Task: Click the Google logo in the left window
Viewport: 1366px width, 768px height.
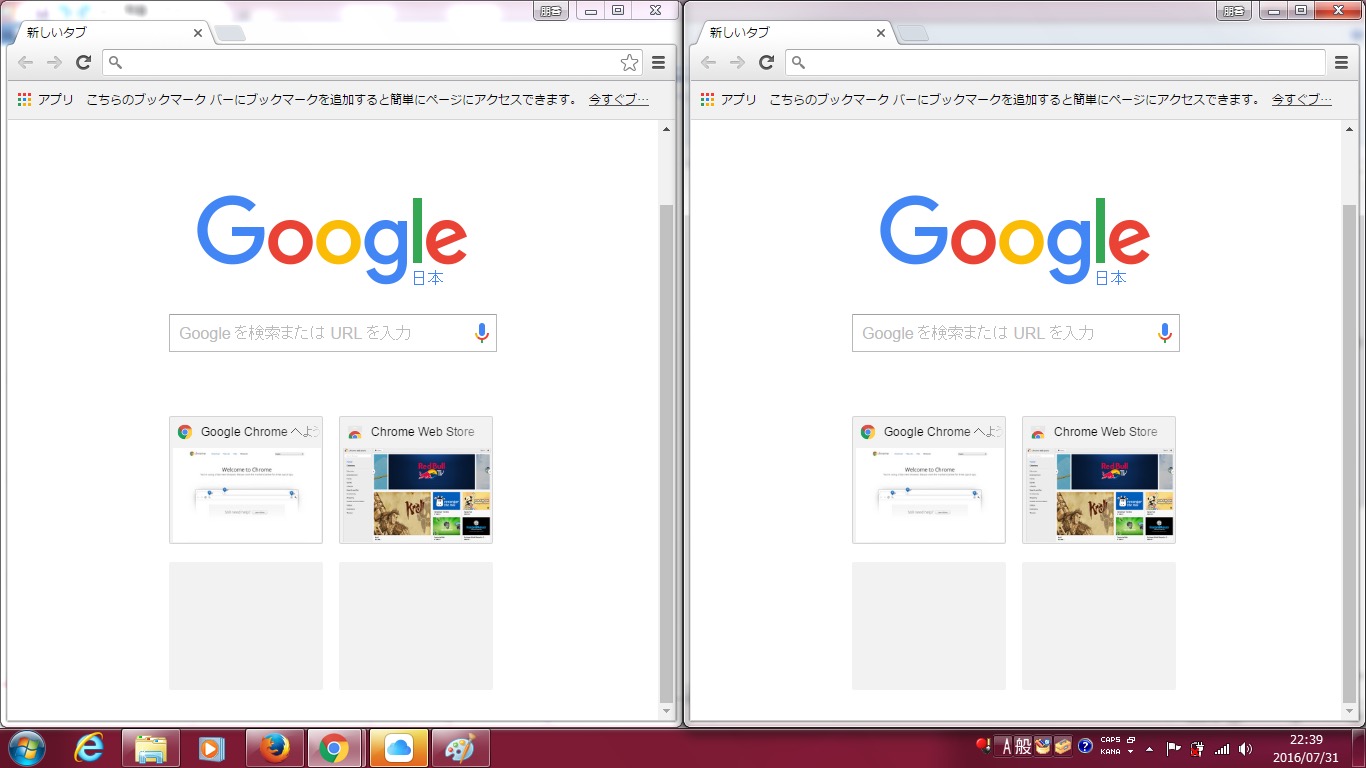Action: point(332,240)
